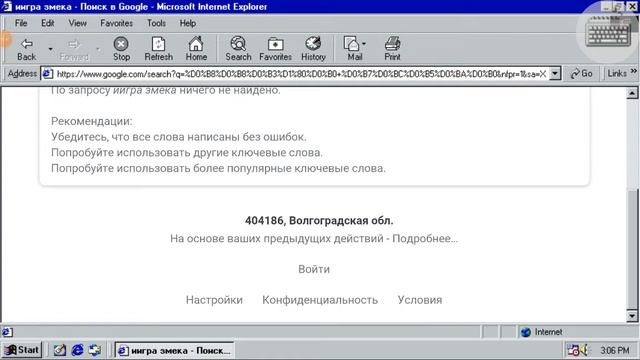Open the Mail toolbar button
The height and width of the screenshot is (360, 640).
(352, 49)
